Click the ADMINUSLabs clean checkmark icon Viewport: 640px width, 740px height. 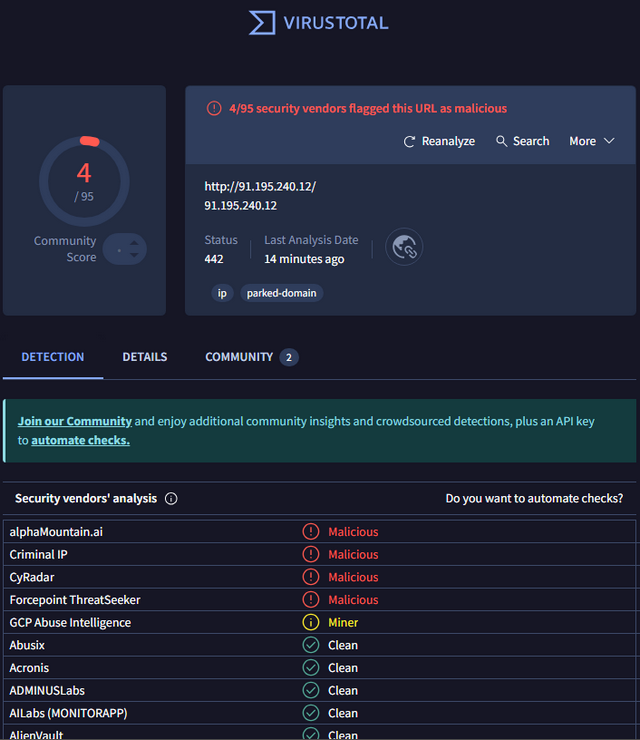point(311,690)
